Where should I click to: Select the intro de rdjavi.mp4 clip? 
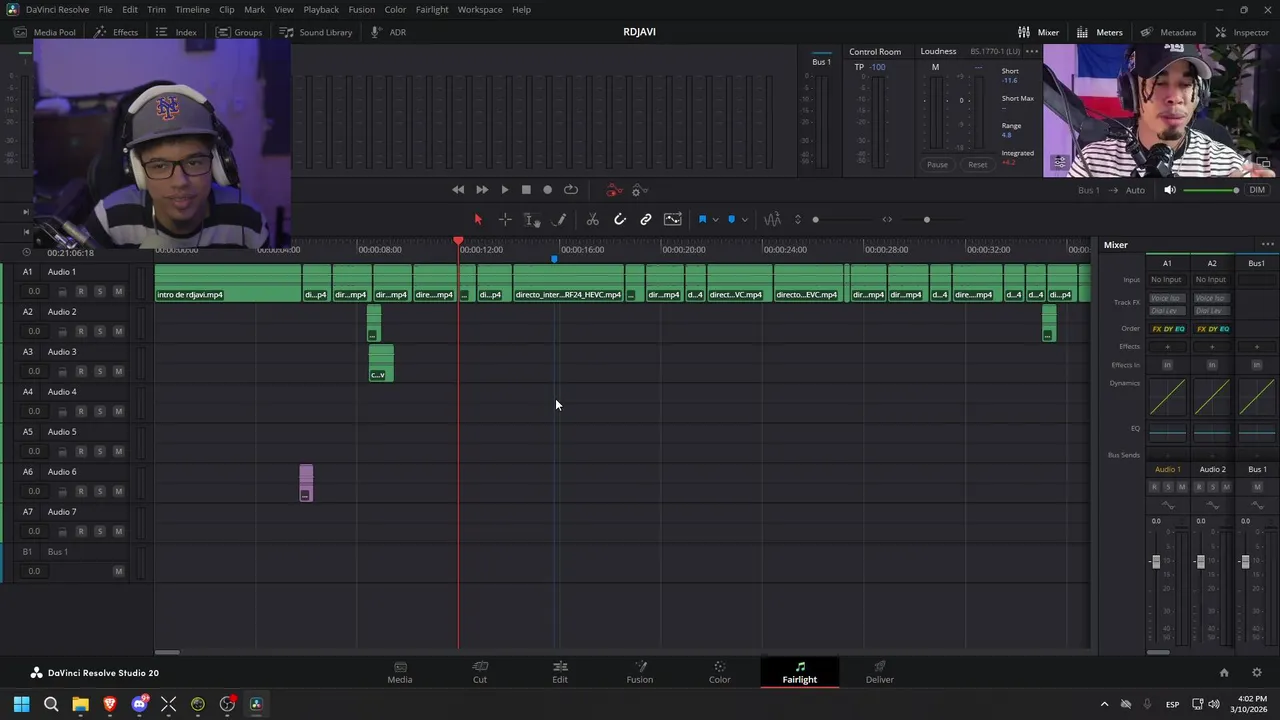coord(228,283)
